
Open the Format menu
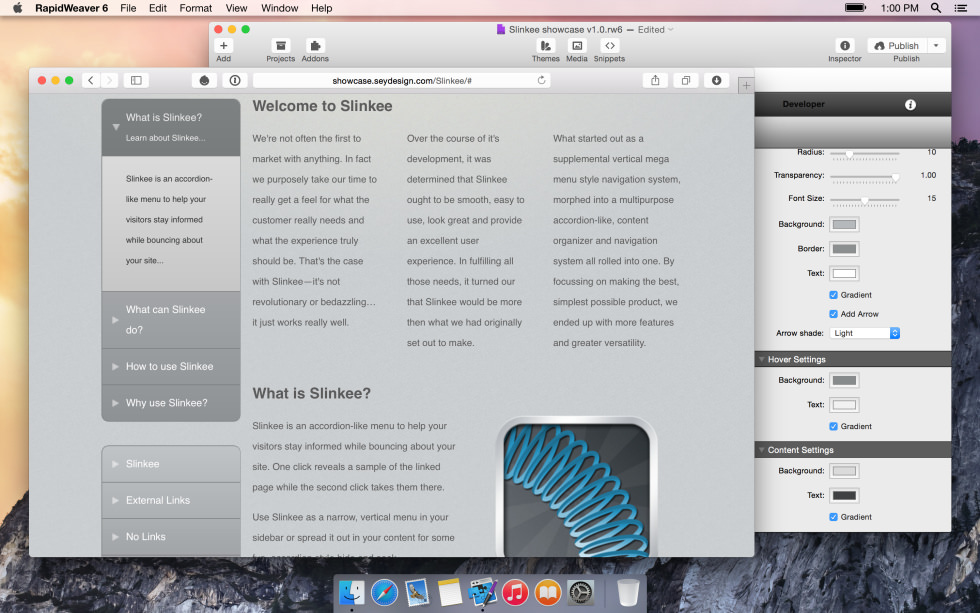tap(196, 8)
